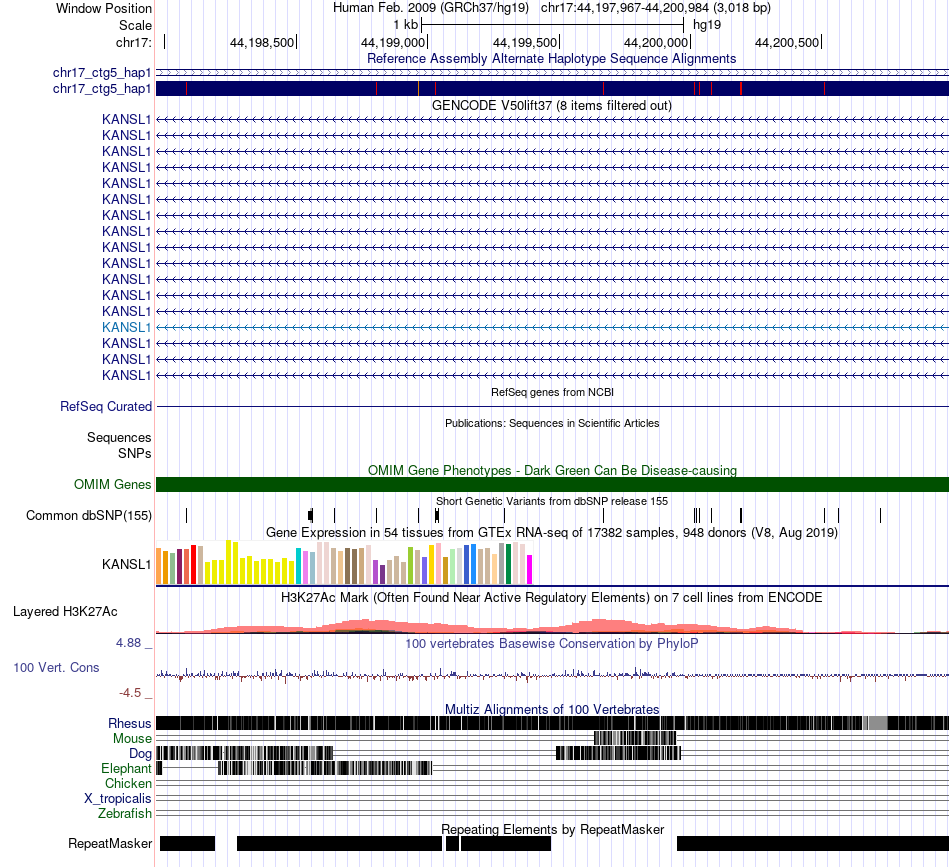Click the rightmost RepeatMasker block
The height and width of the screenshot is (867, 950).
coord(812,843)
